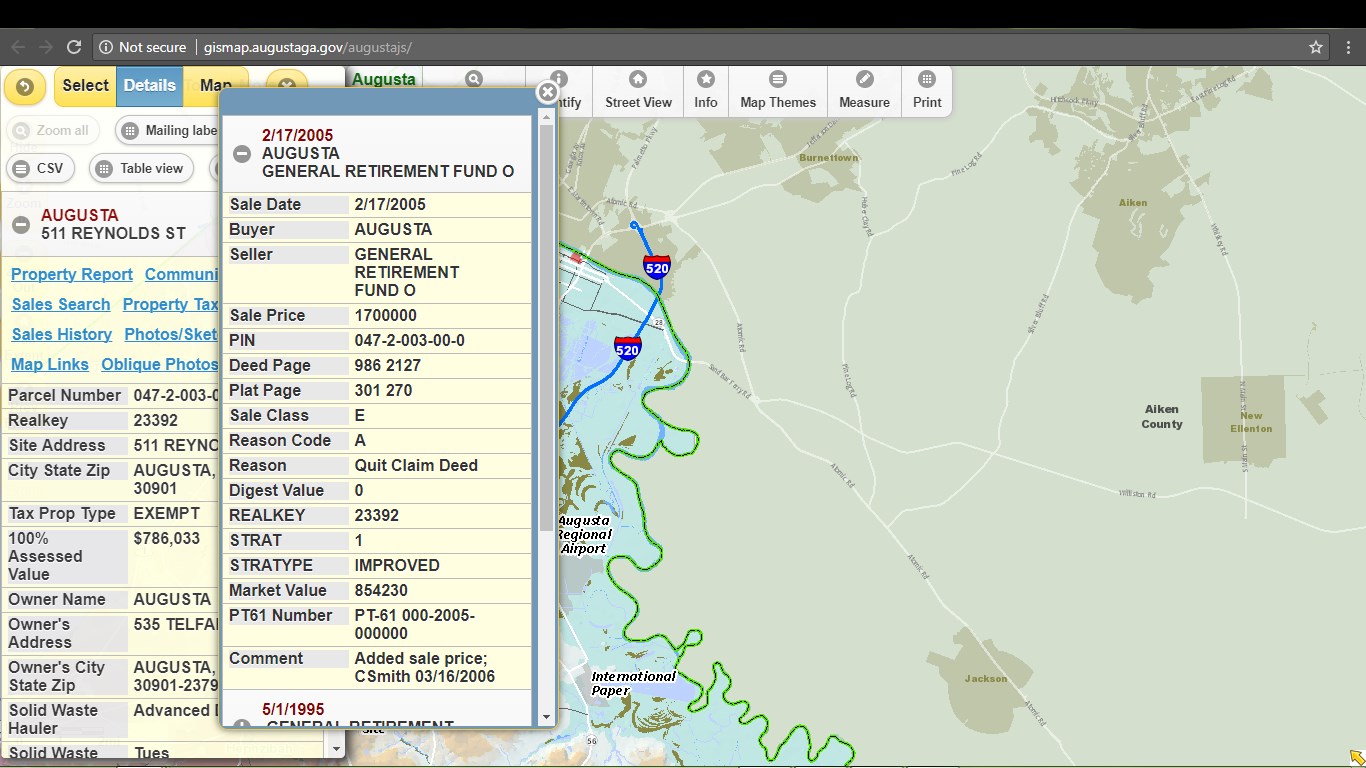The width and height of the screenshot is (1366, 768).
Task: Open the Street View tool
Action: [x=638, y=90]
